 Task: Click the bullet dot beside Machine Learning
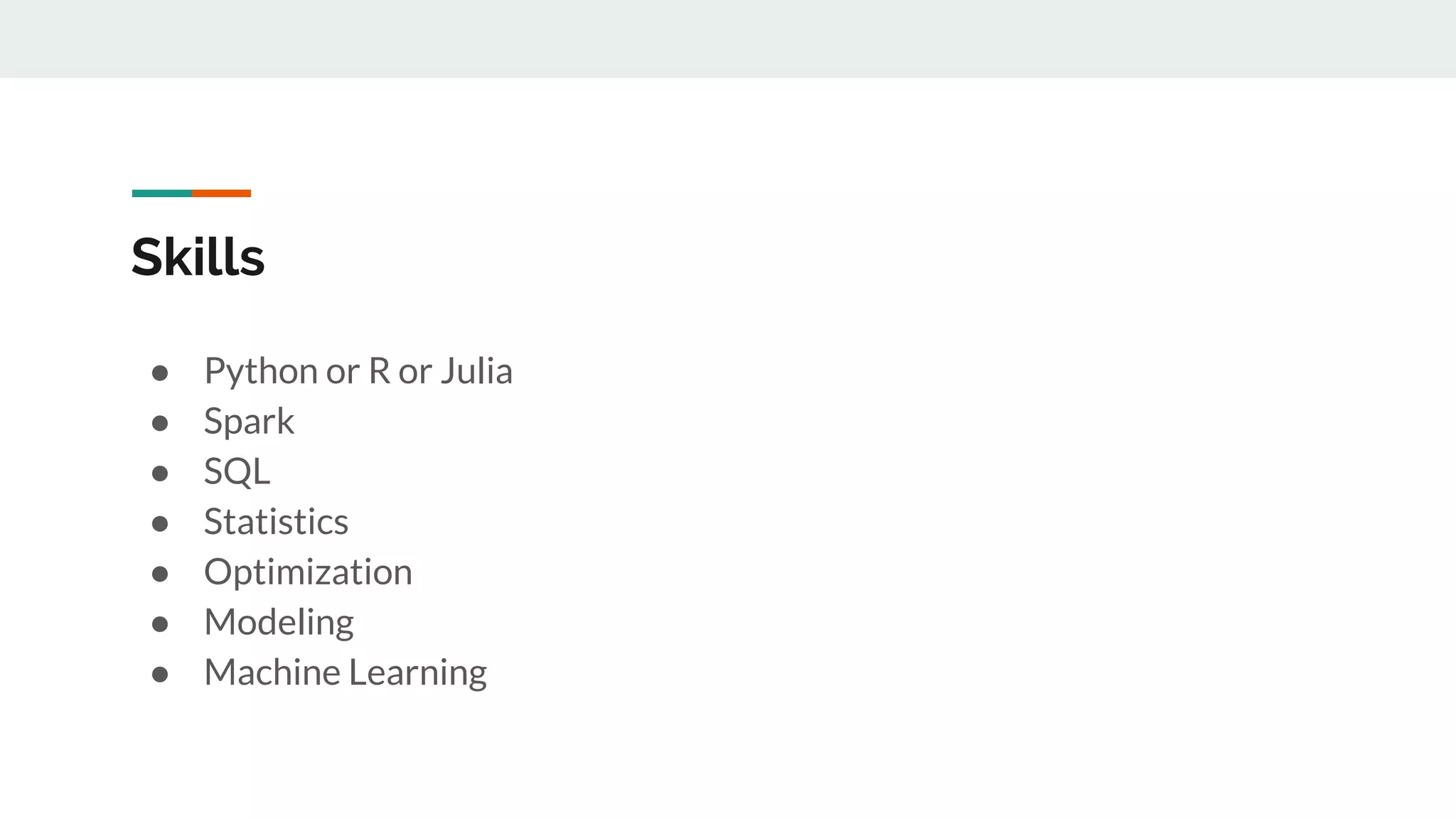pyautogui.click(x=160, y=674)
